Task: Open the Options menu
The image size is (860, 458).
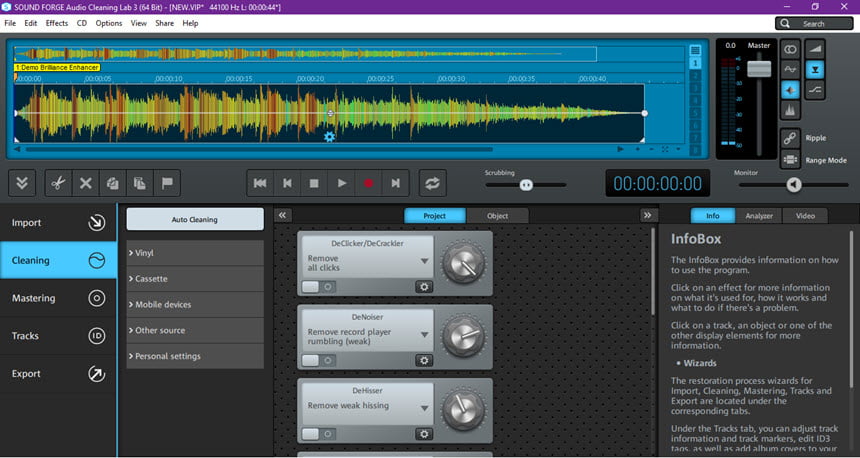Action: pyautogui.click(x=109, y=23)
